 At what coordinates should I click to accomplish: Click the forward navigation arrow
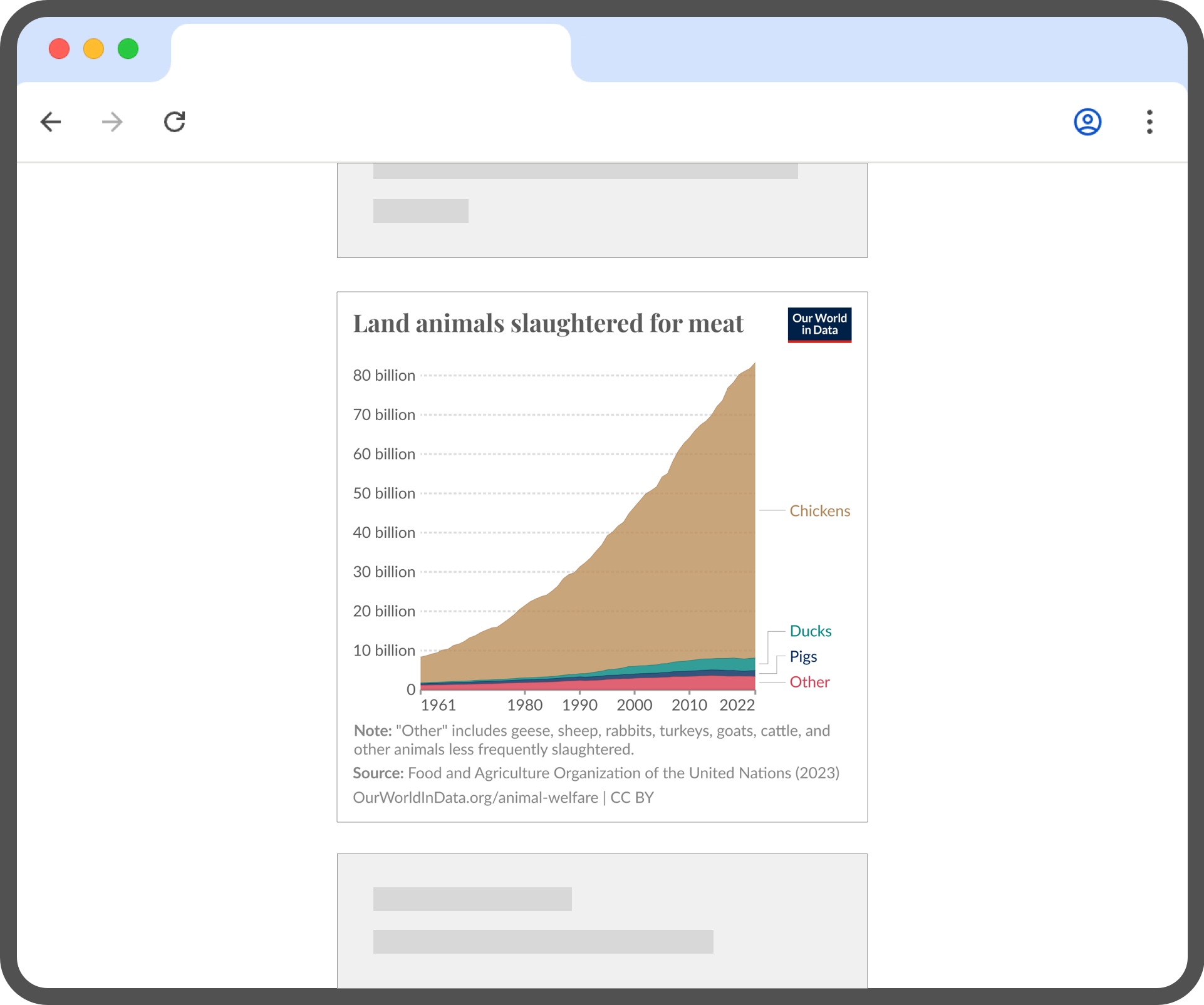coord(112,121)
